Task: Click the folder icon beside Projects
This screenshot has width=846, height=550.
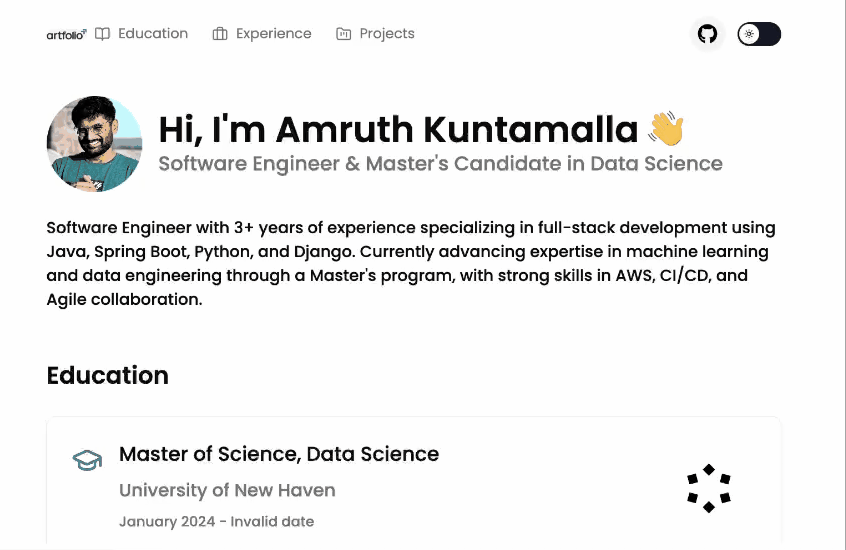Action: 344,34
